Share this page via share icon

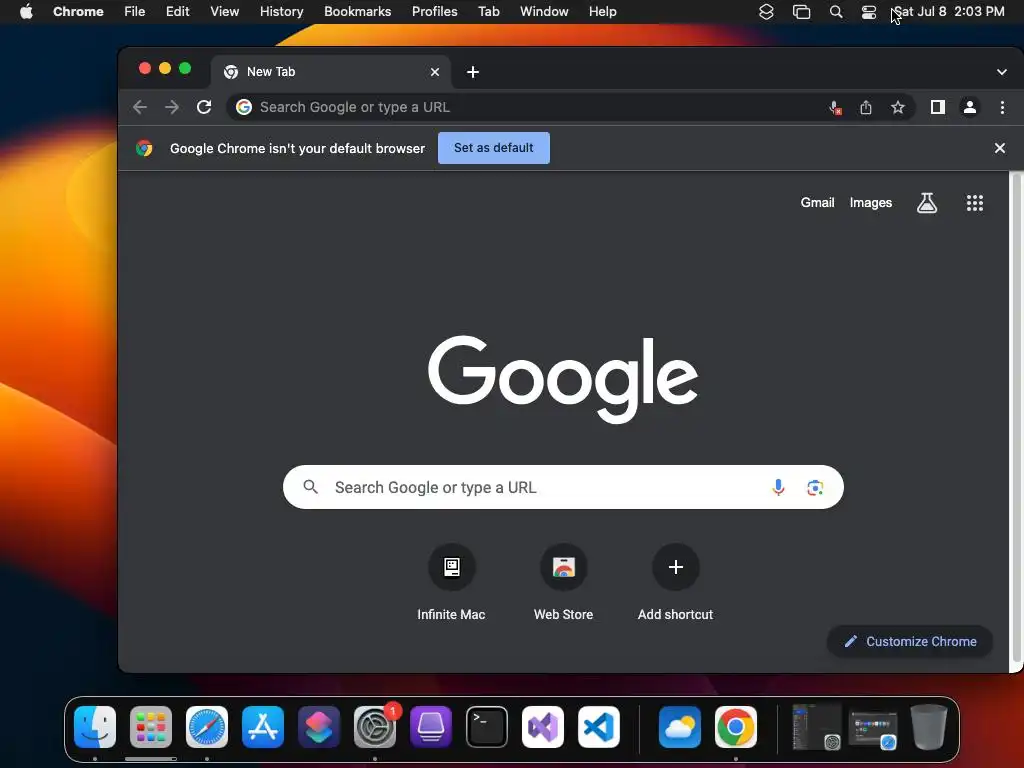[x=866, y=107]
